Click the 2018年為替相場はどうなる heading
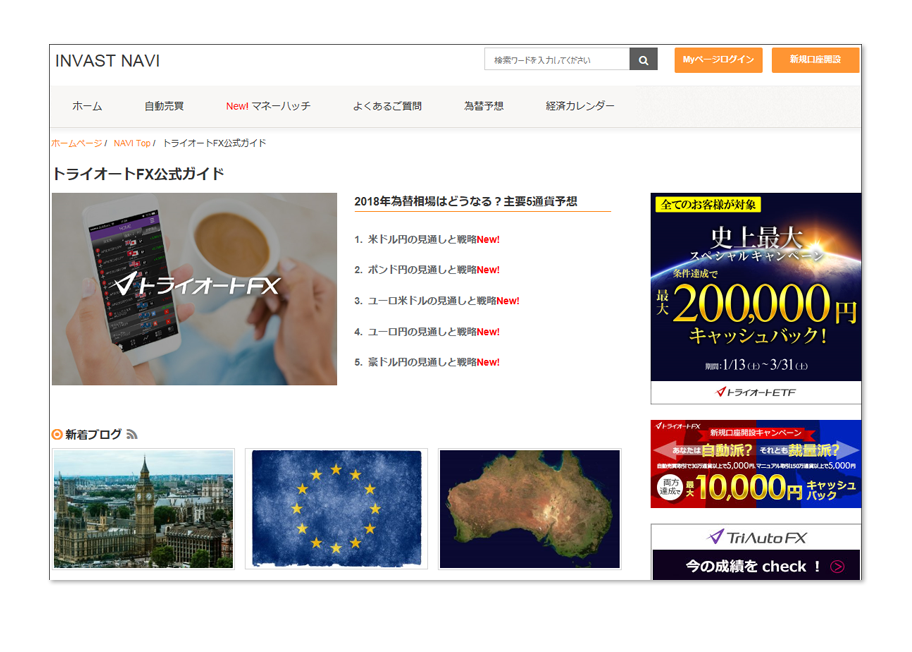The image size is (912, 652). click(465, 201)
